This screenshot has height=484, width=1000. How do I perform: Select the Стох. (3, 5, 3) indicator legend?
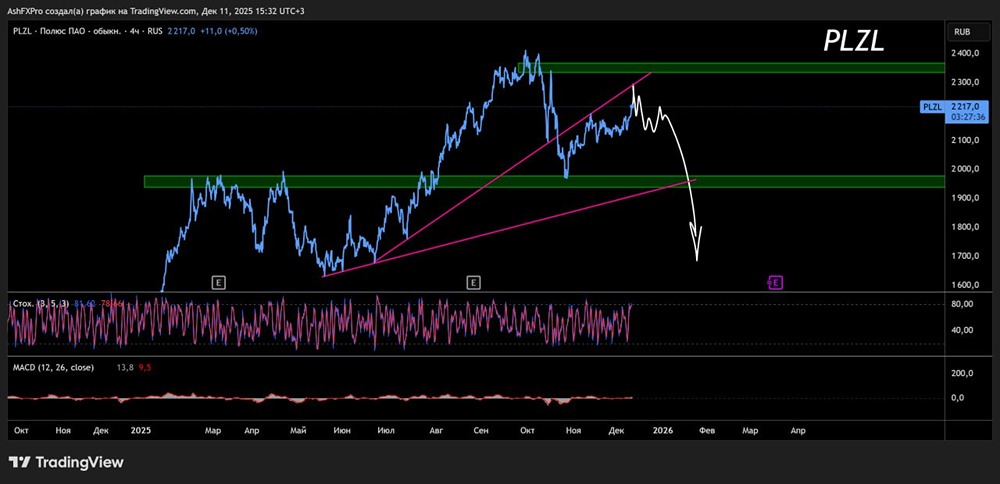(41, 304)
